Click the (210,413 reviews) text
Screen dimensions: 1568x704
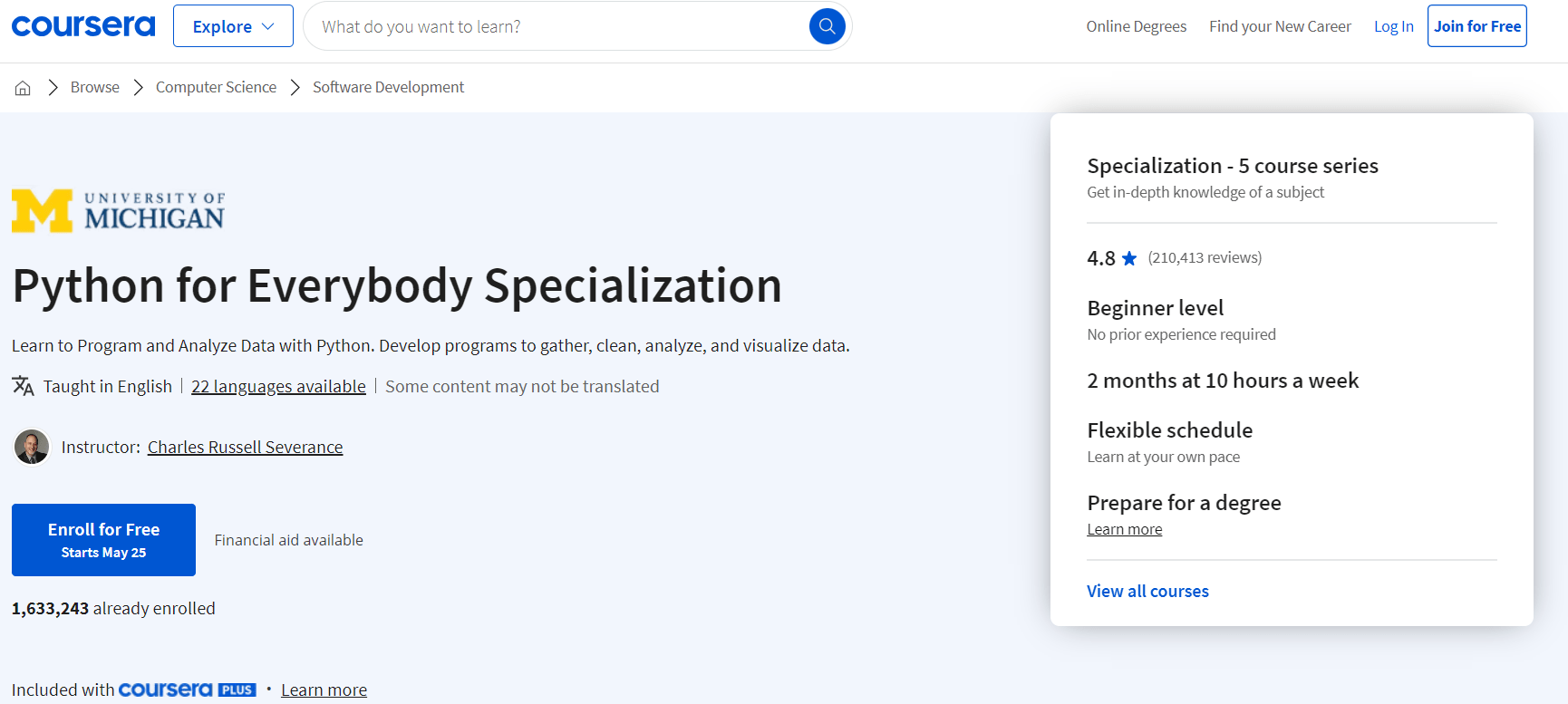tap(1205, 257)
